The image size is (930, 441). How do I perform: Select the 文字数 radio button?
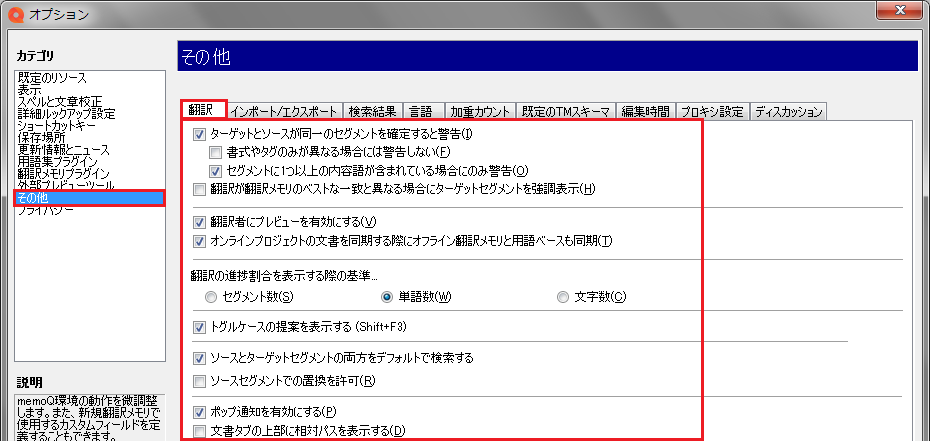(x=564, y=297)
